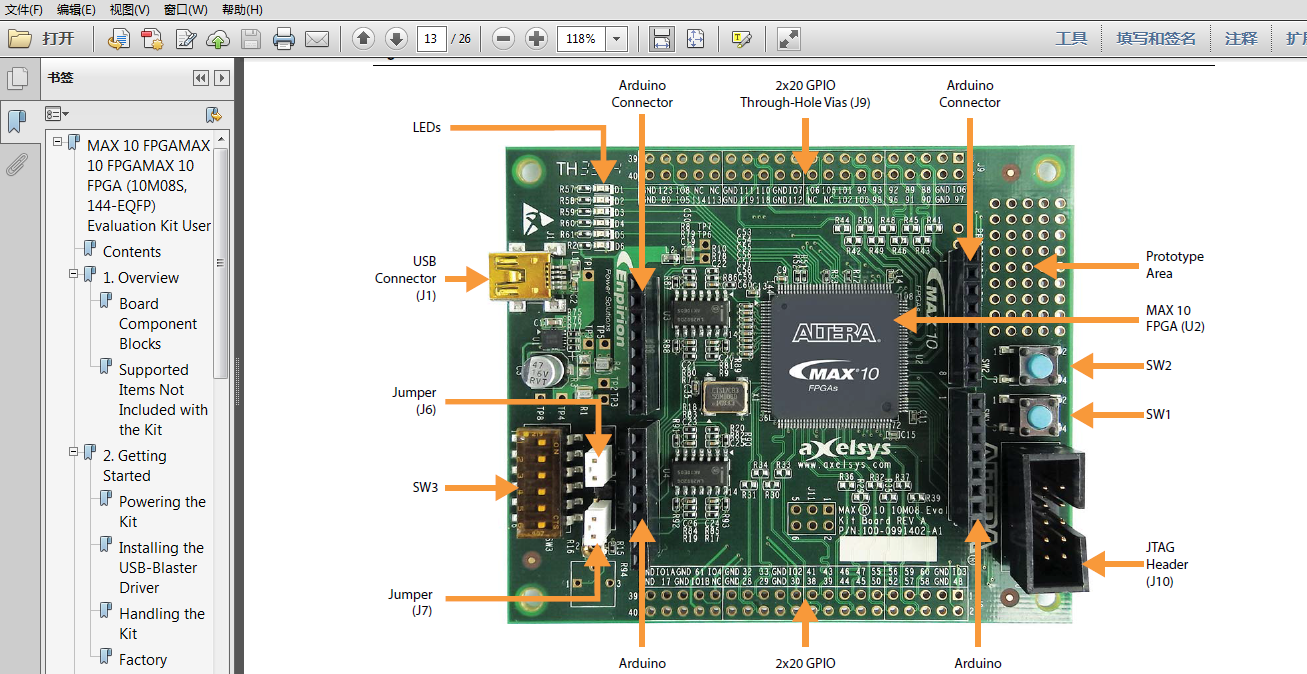Open the 工具 pane
1307x674 pixels.
coord(1071,39)
